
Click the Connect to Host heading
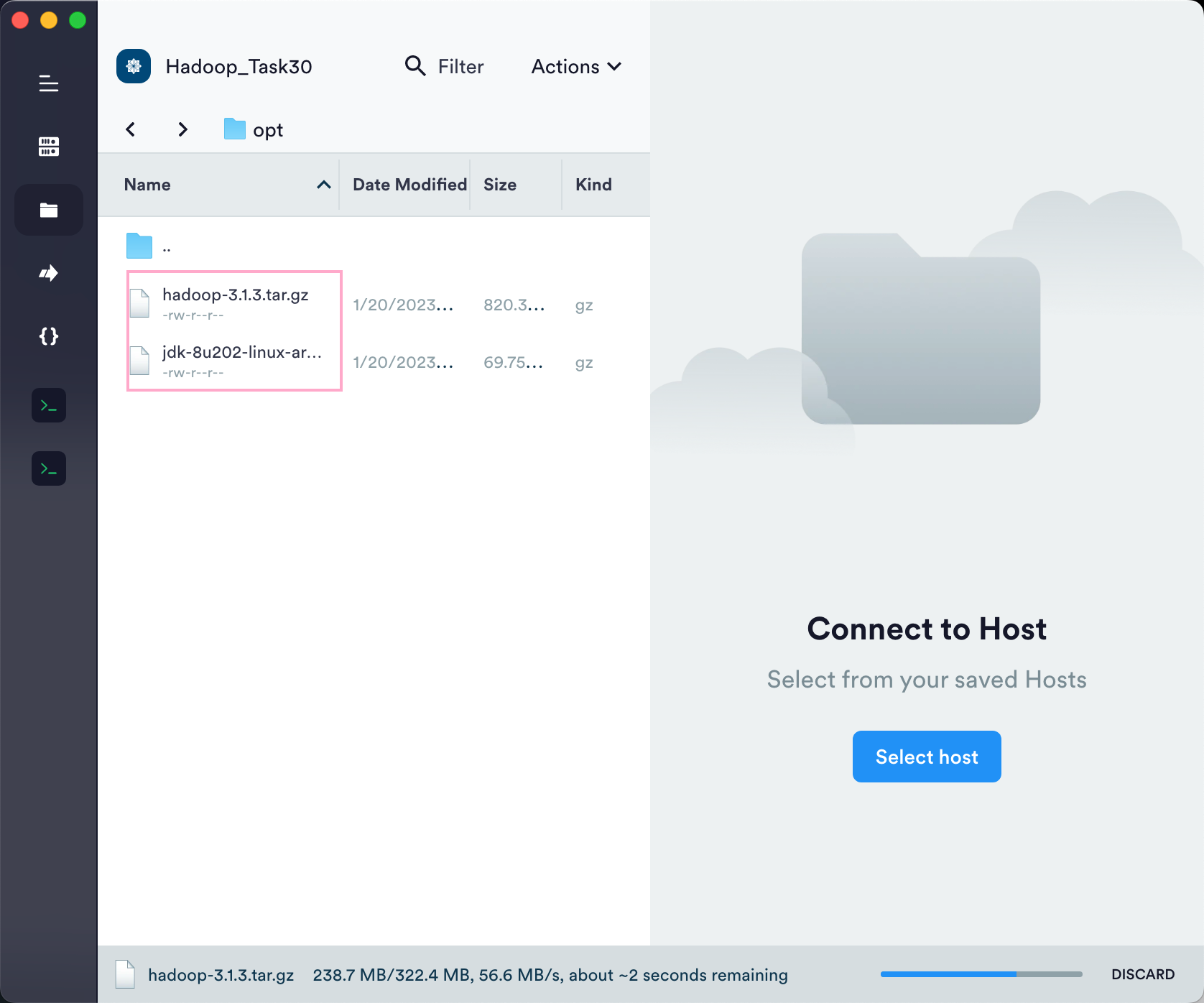click(927, 629)
